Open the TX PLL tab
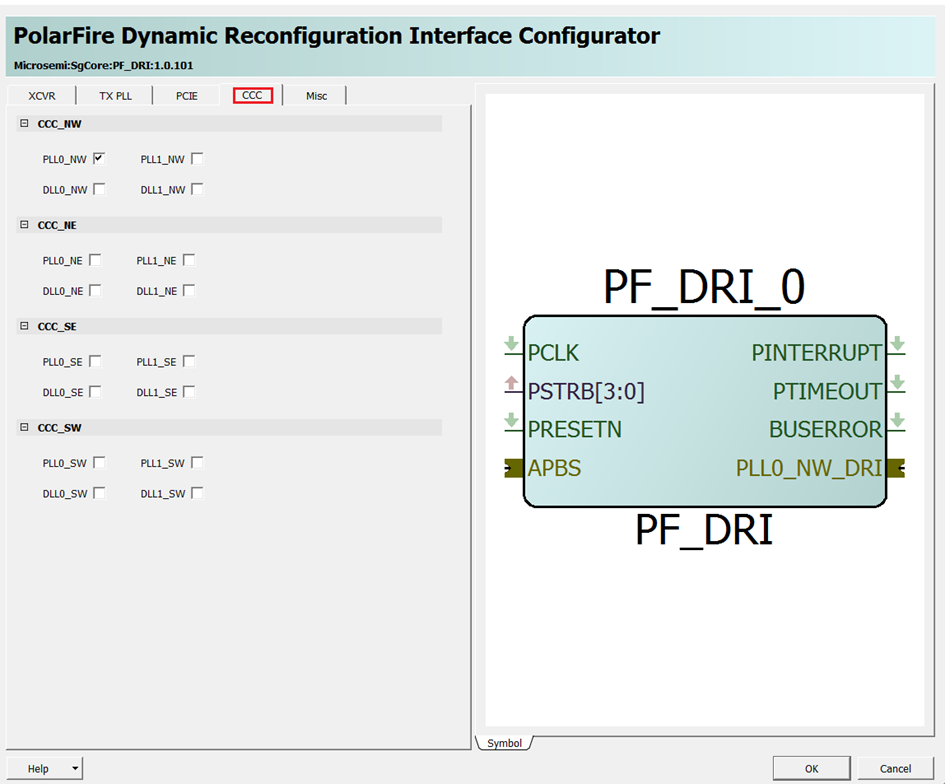This screenshot has height=784, width=945. point(115,96)
